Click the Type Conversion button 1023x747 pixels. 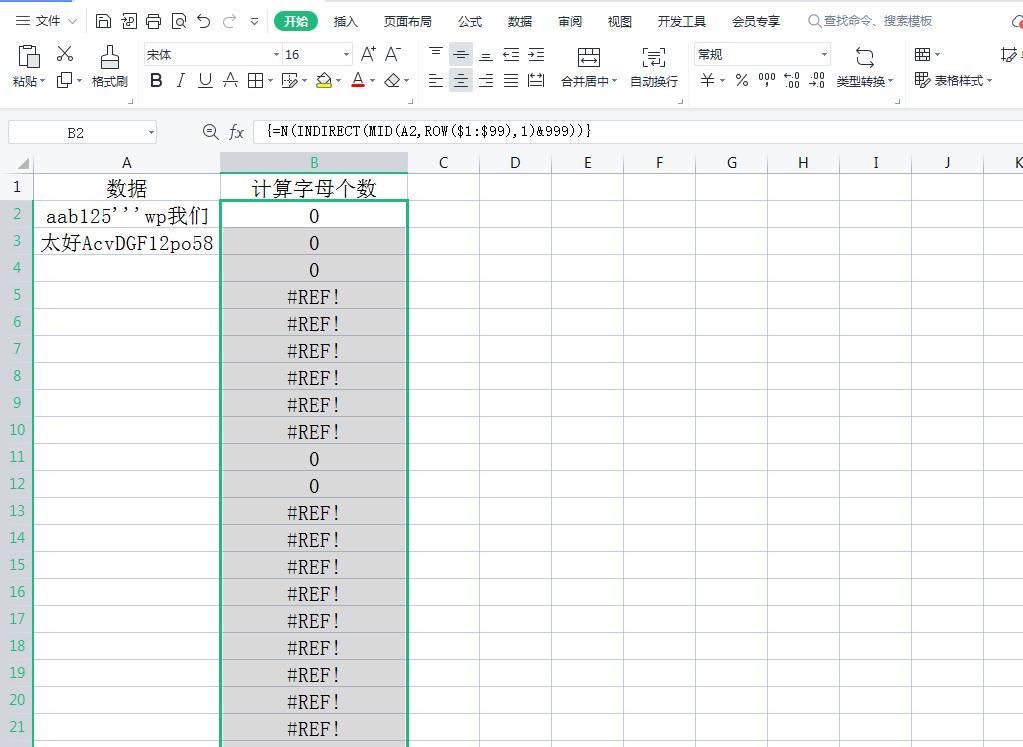864,67
